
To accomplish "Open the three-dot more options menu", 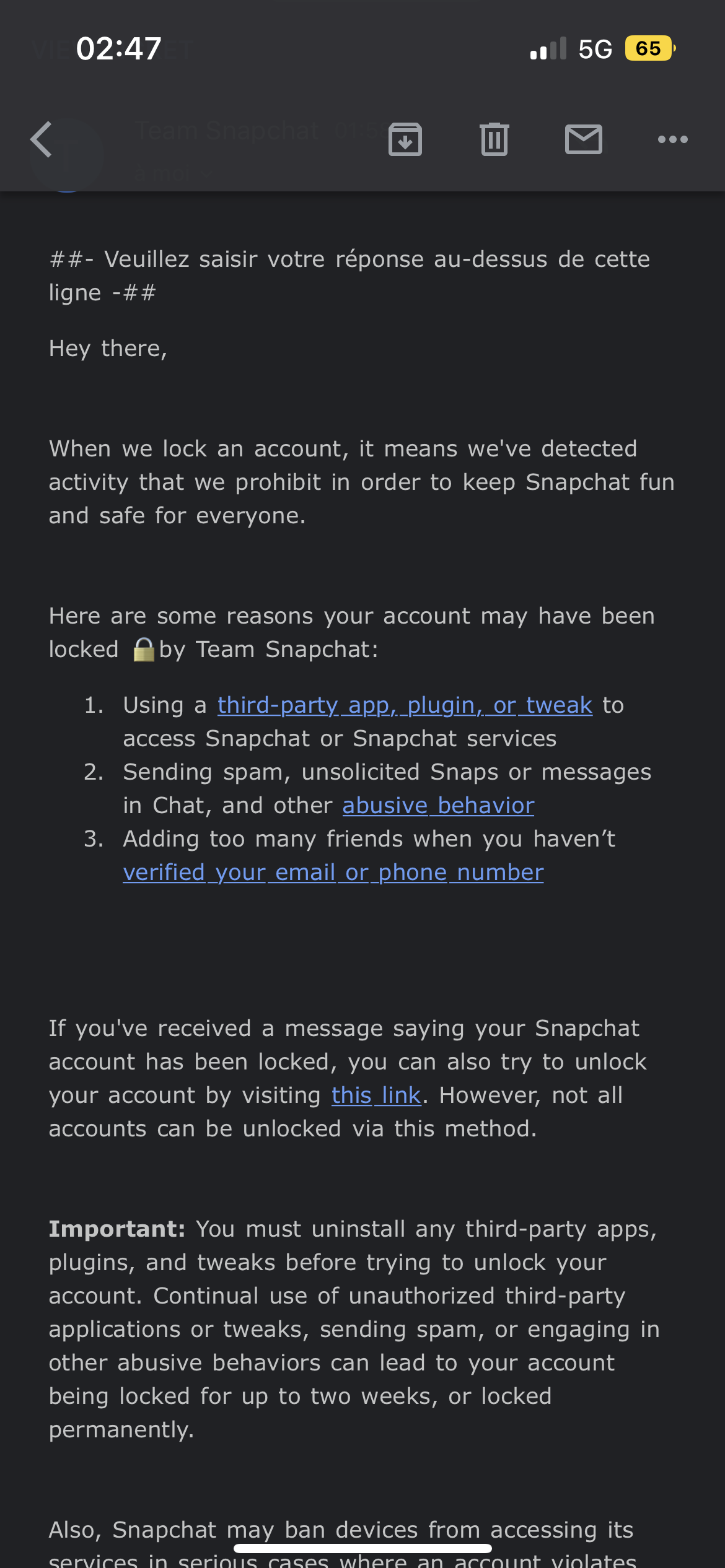I will click(x=672, y=139).
